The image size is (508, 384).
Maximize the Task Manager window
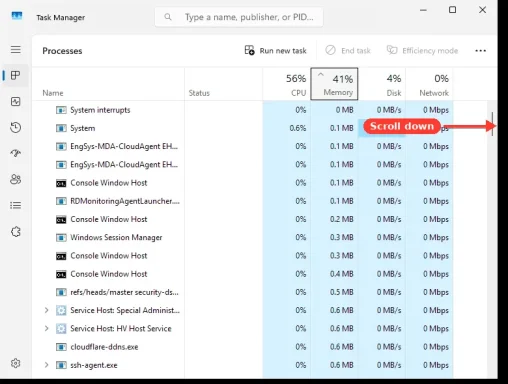(x=452, y=10)
